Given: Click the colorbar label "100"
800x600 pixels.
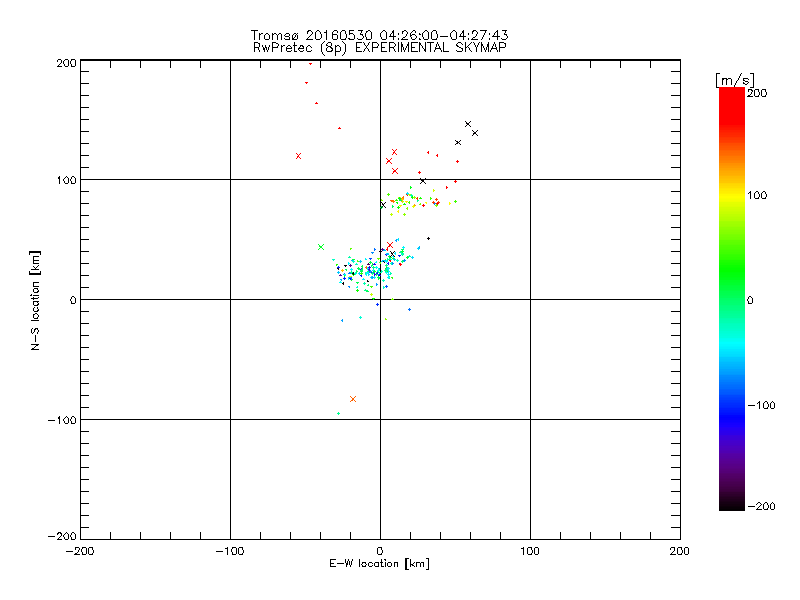Looking at the screenshot, I should tap(757, 195).
